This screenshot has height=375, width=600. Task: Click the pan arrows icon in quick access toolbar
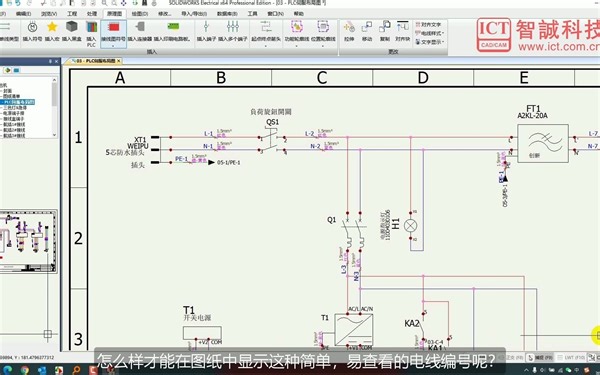pos(124,3)
